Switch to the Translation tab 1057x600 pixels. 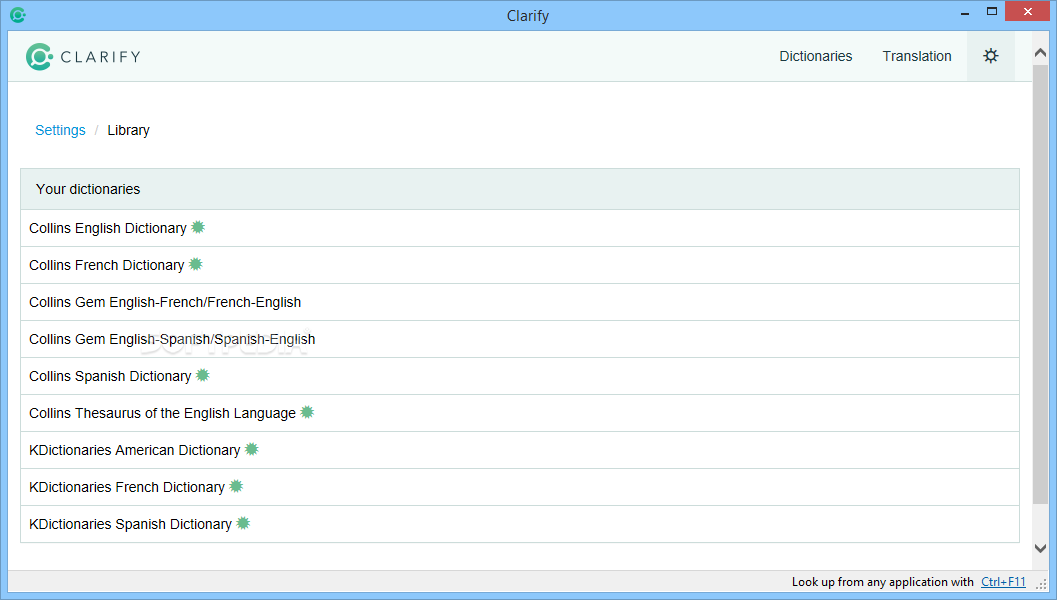(x=917, y=56)
